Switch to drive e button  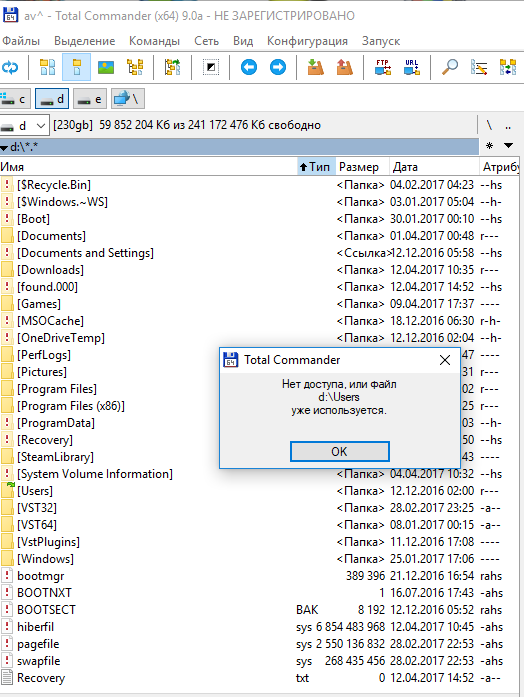click(89, 99)
